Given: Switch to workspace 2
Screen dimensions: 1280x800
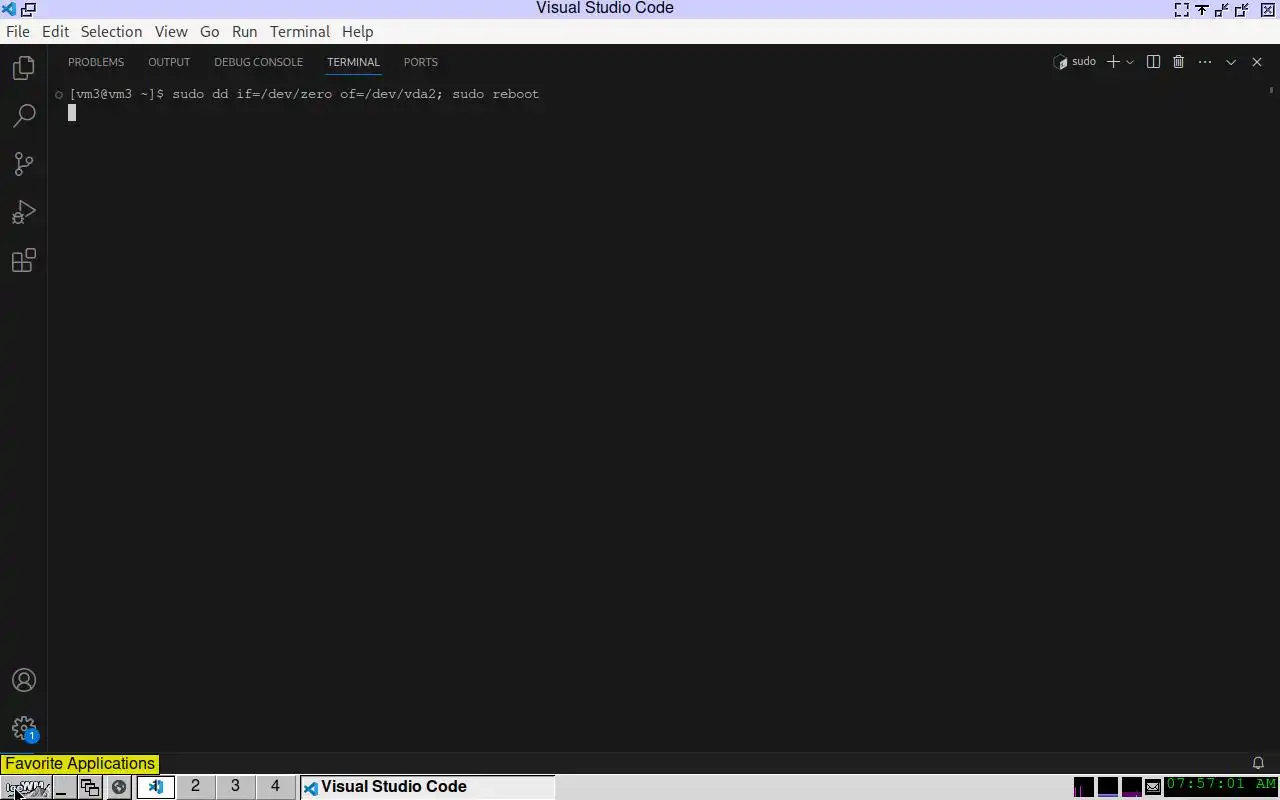Looking at the screenshot, I should [x=195, y=787].
